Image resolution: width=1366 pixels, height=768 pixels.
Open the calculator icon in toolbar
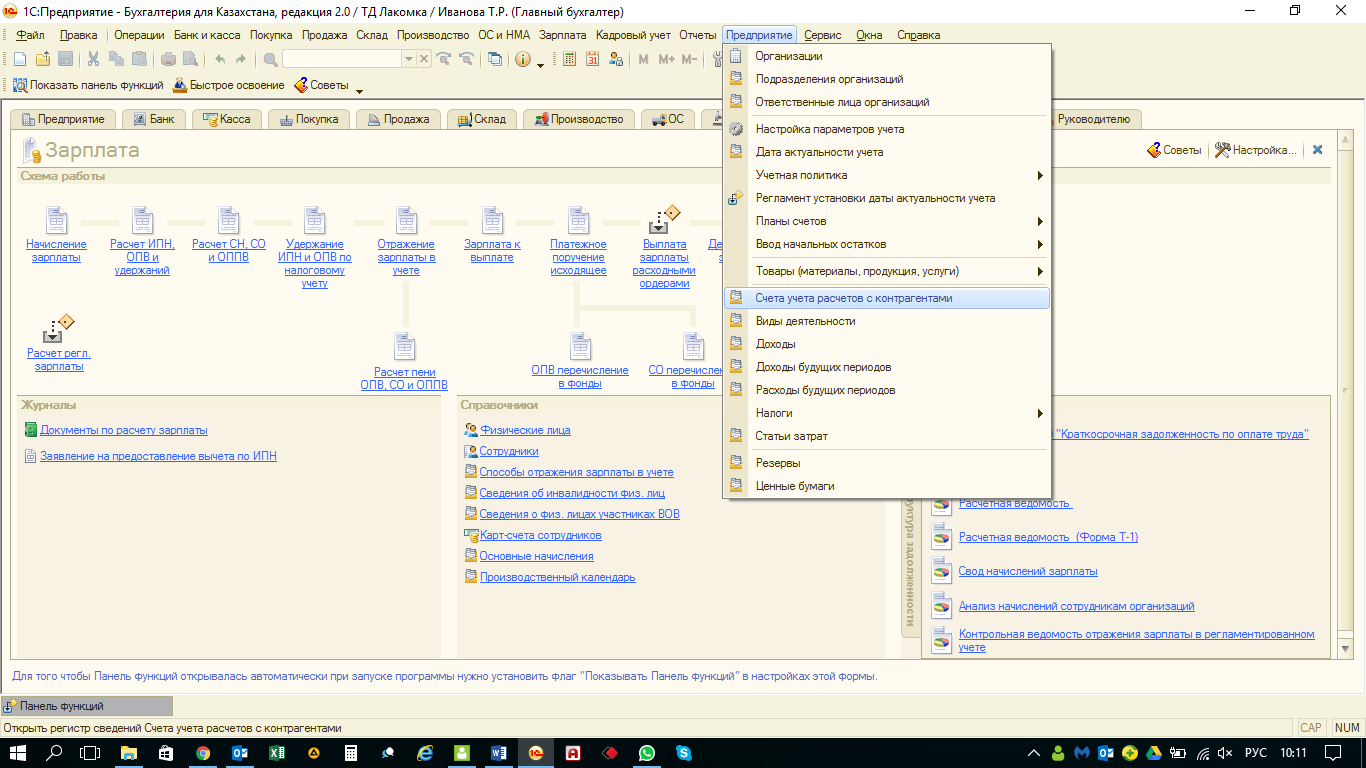pyautogui.click(x=569, y=59)
